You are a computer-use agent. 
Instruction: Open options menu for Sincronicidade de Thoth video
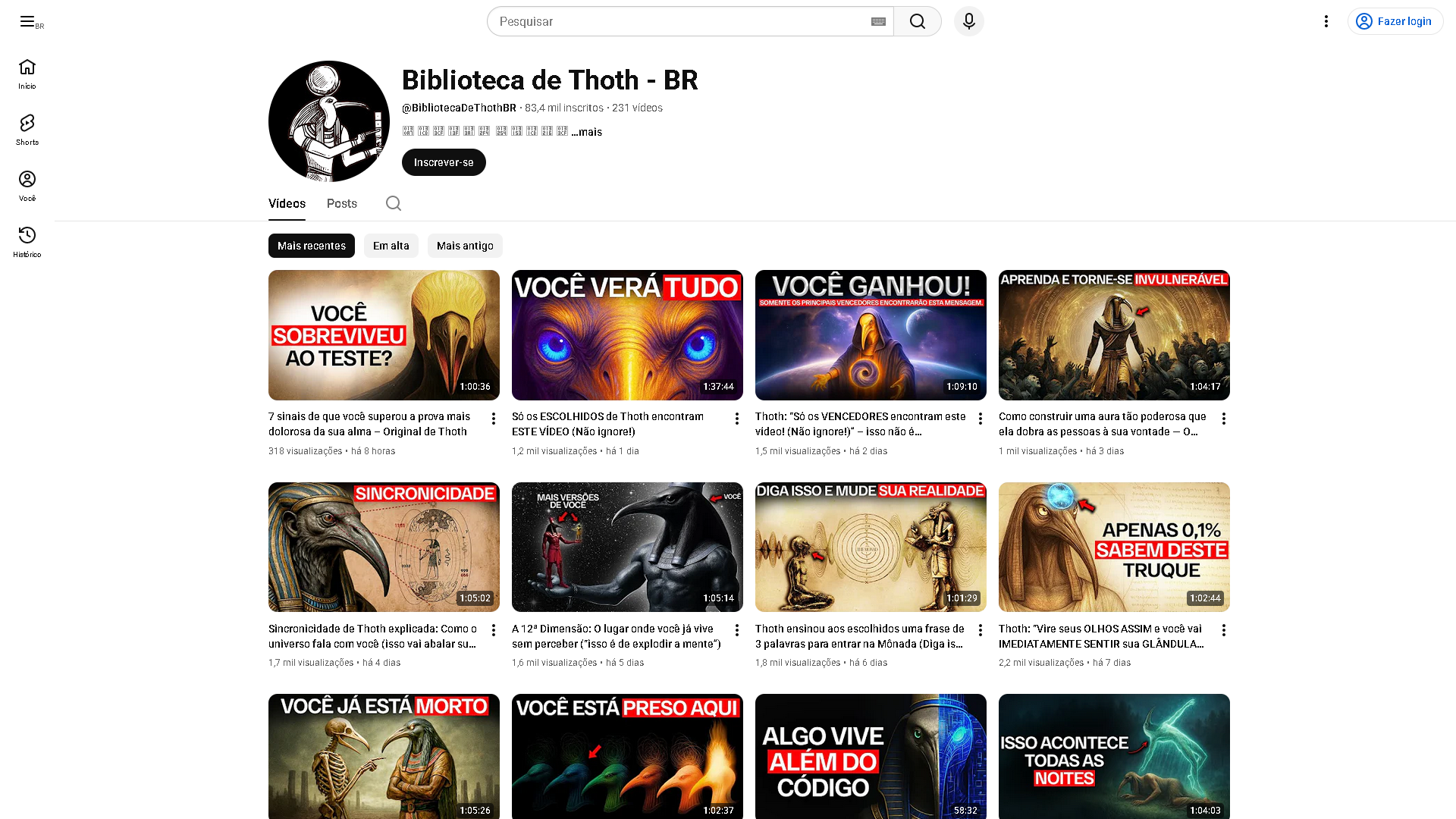(x=494, y=630)
